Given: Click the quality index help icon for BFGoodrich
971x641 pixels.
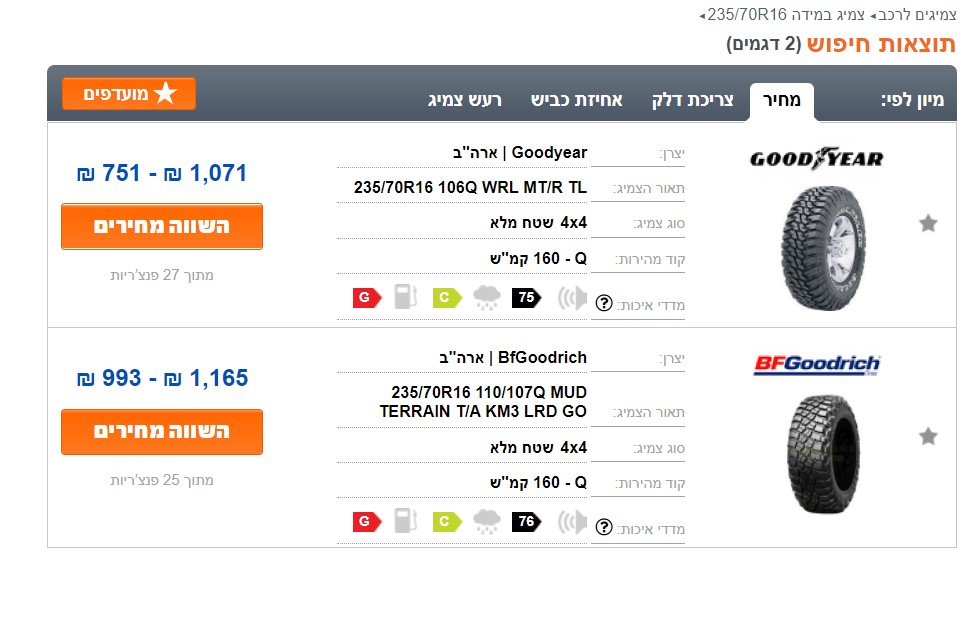Looking at the screenshot, I should [x=604, y=527].
